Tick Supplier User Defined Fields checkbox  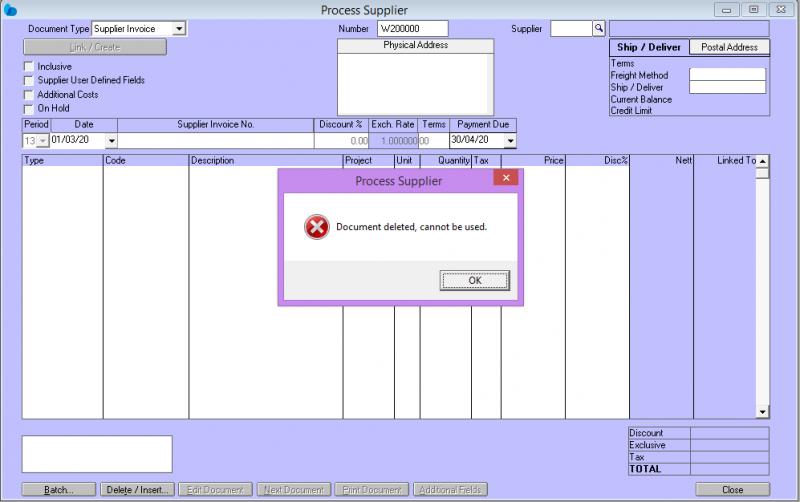click(28, 80)
